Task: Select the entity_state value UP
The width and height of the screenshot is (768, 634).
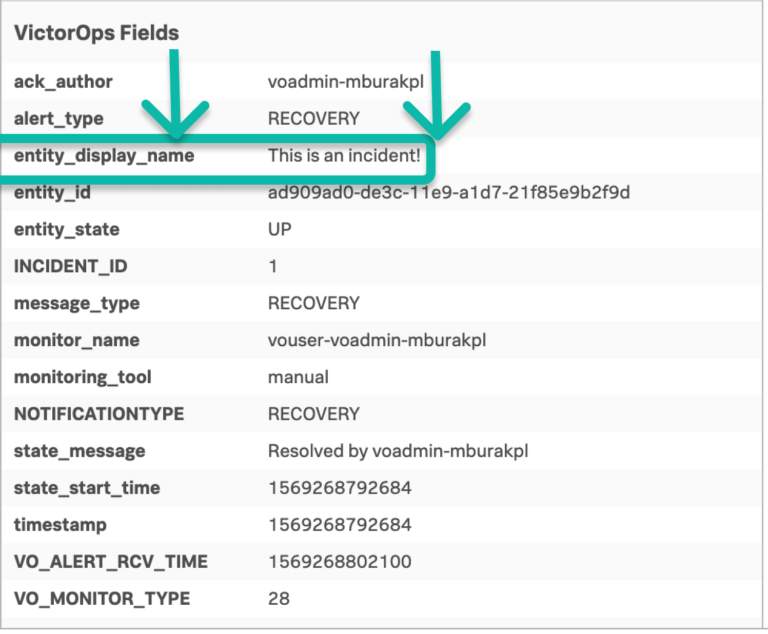Action: (280, 229)
